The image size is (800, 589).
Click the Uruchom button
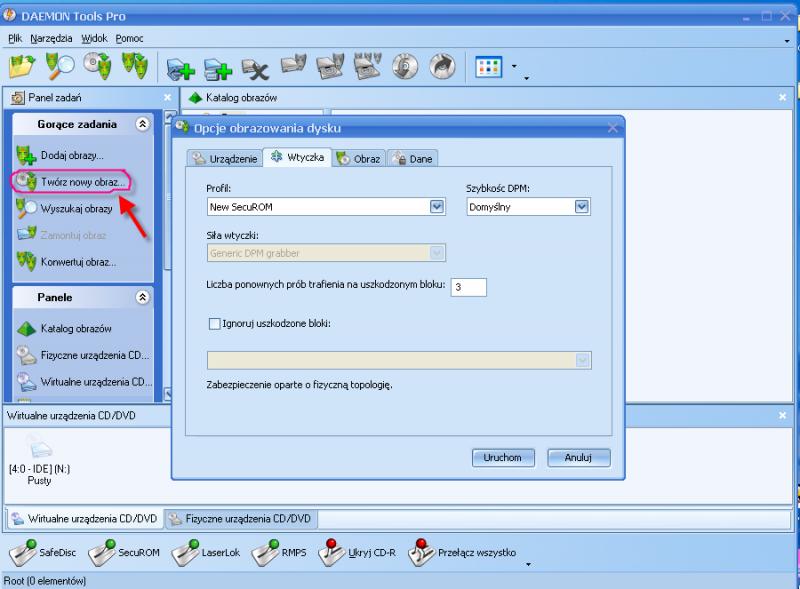click(503, 457)
